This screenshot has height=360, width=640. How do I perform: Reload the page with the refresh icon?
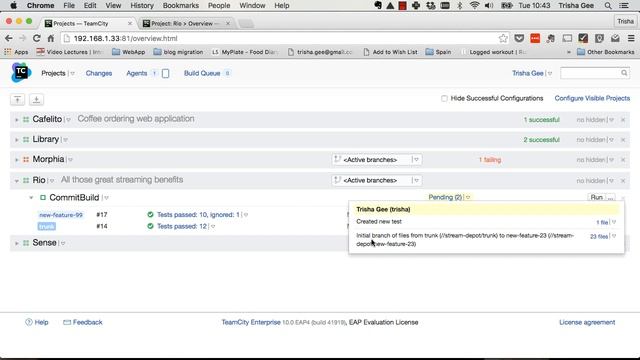tap(36, 38)
